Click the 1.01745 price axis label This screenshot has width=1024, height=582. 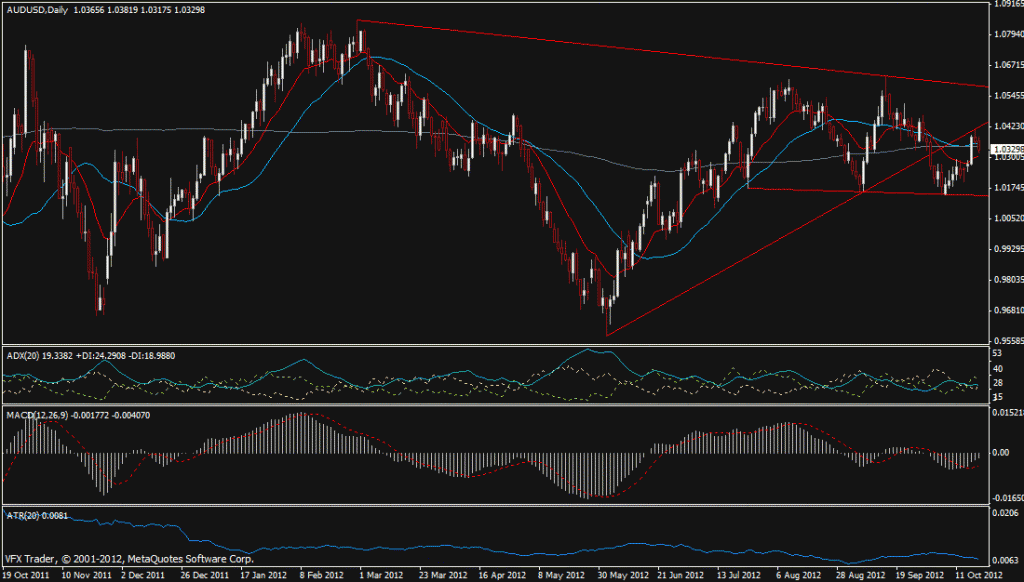pyautogui.click(x=1006, y=188)
